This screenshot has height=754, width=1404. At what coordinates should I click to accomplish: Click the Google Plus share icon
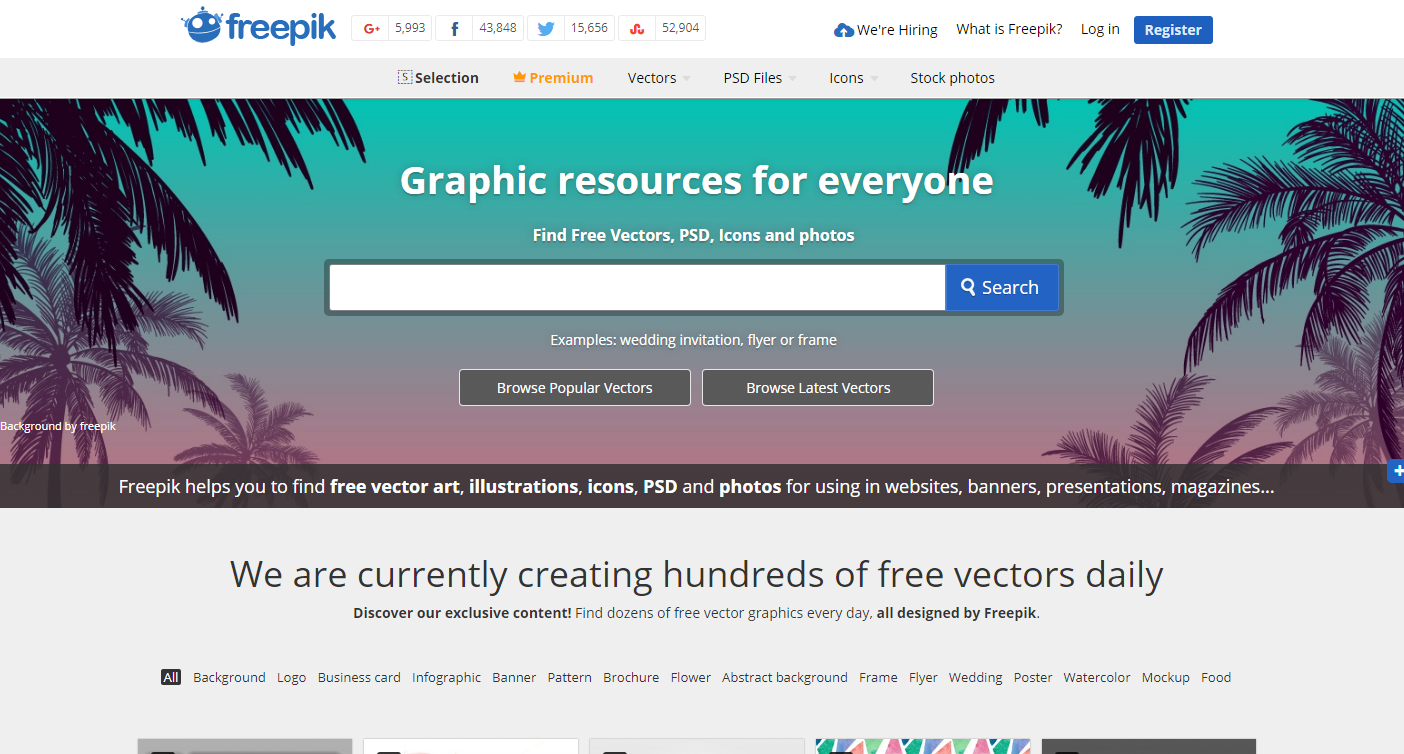click(x=372, y=29)
